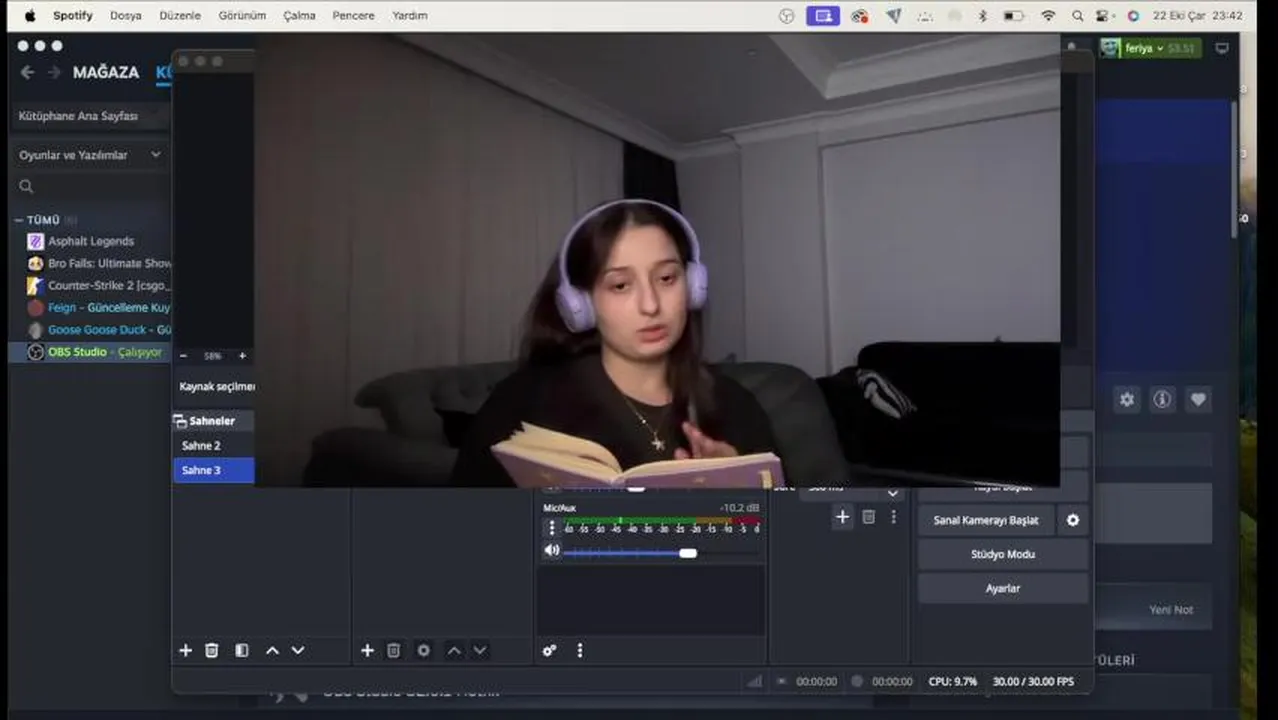Screen dimensions: 1278x720
Task: Open transition properties three-dot menu
Action: click(x=894, y=517)
